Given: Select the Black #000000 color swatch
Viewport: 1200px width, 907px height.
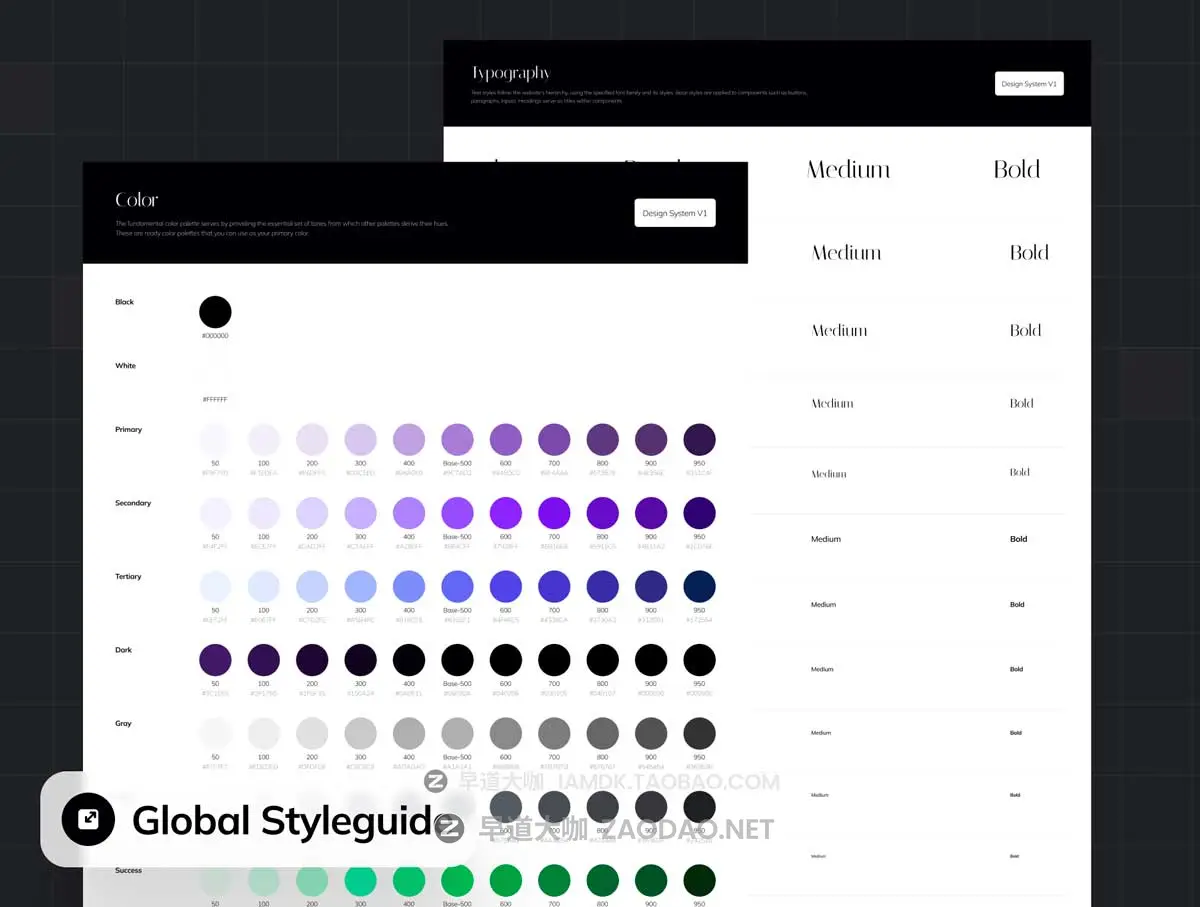Looking at the screenshot, I should tap(215, 312).
